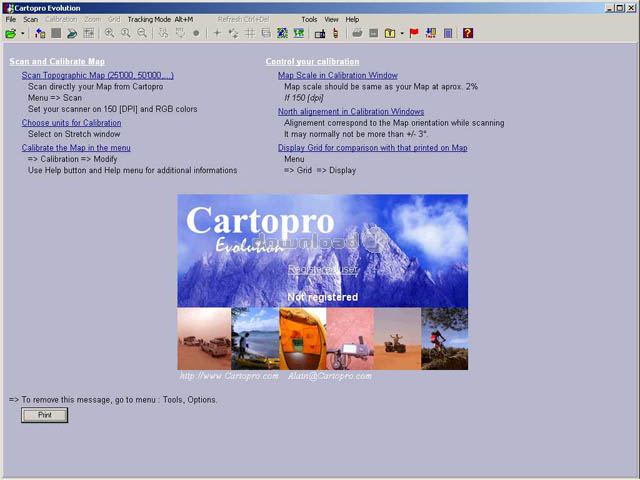Click the gray square stop icon
This screenshot has height=480, width=640.
pos(56,33)
